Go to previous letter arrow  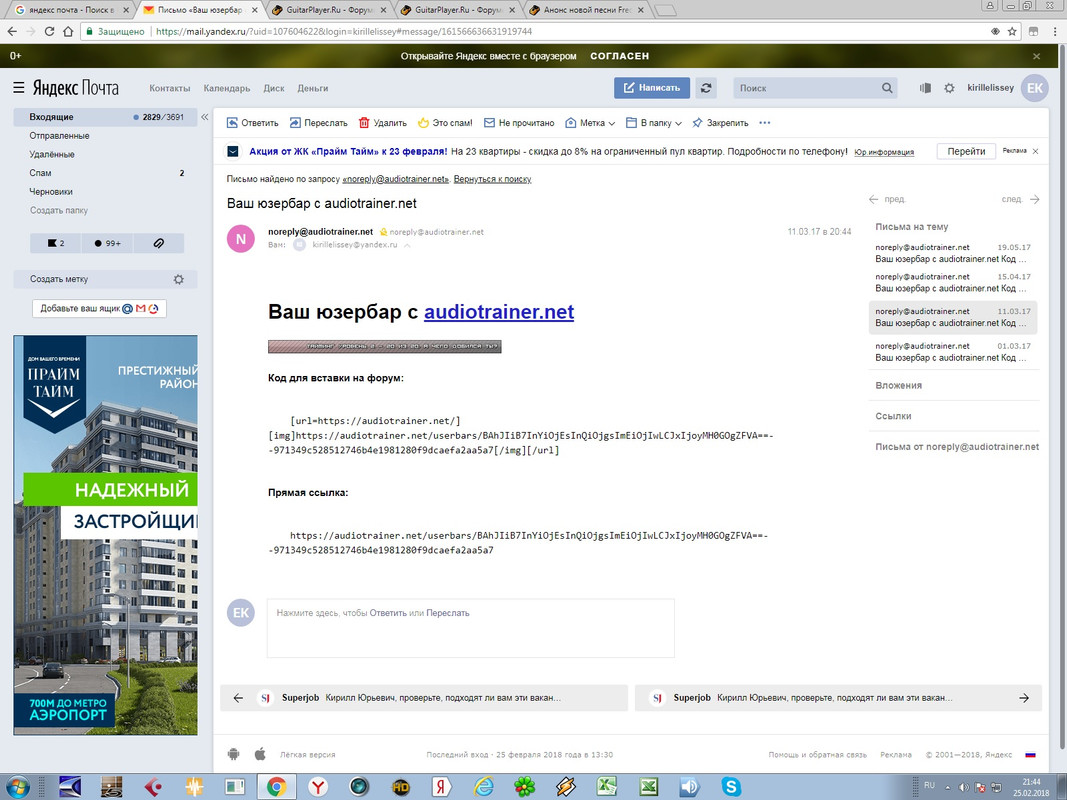[874, 199]
